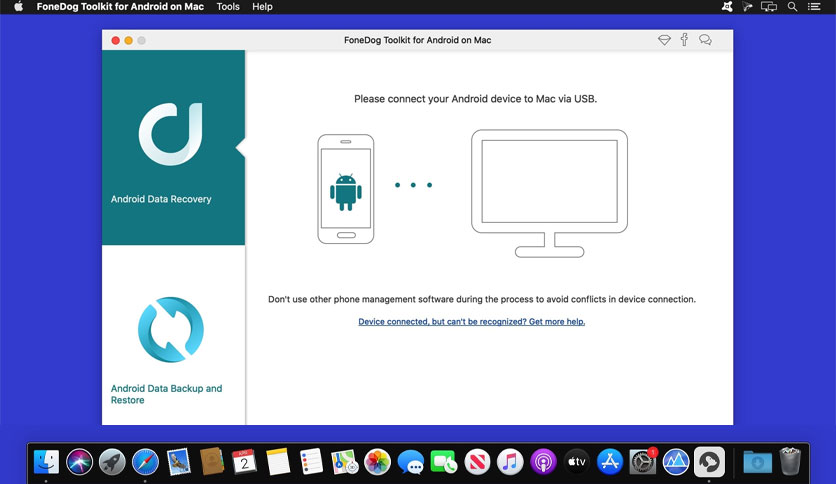Click the diamond upgrade icon in title bar

664,40
